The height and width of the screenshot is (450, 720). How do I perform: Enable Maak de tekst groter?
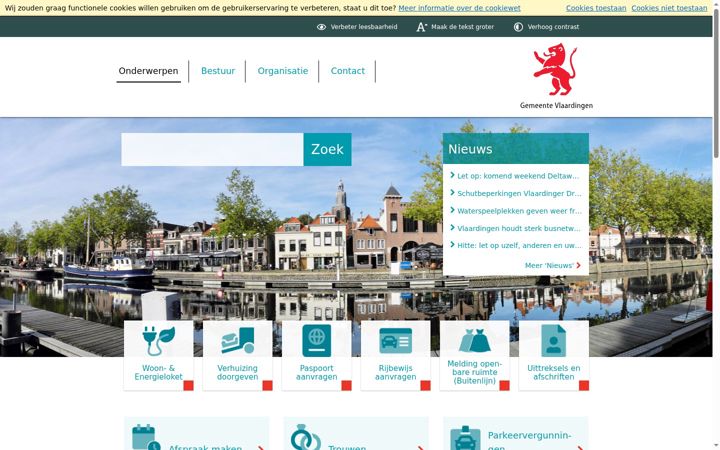coord(462,27)
